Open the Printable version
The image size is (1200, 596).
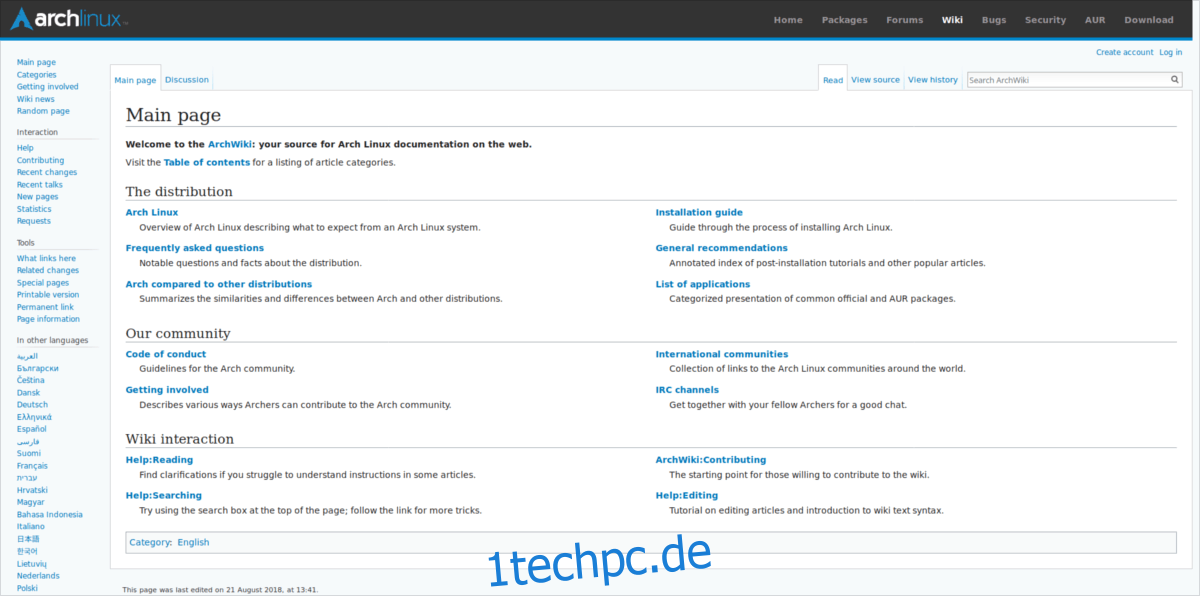[x=48, y=295]
